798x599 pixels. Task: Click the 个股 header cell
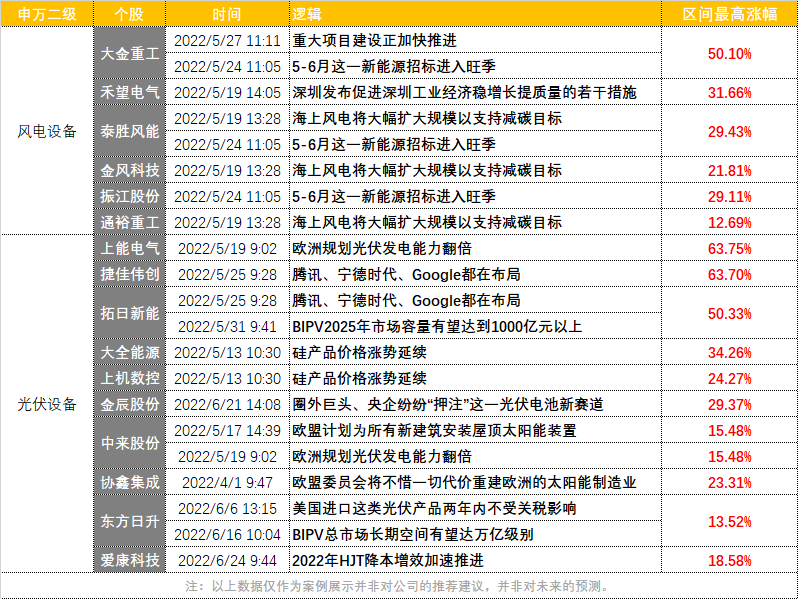[129, 14]
